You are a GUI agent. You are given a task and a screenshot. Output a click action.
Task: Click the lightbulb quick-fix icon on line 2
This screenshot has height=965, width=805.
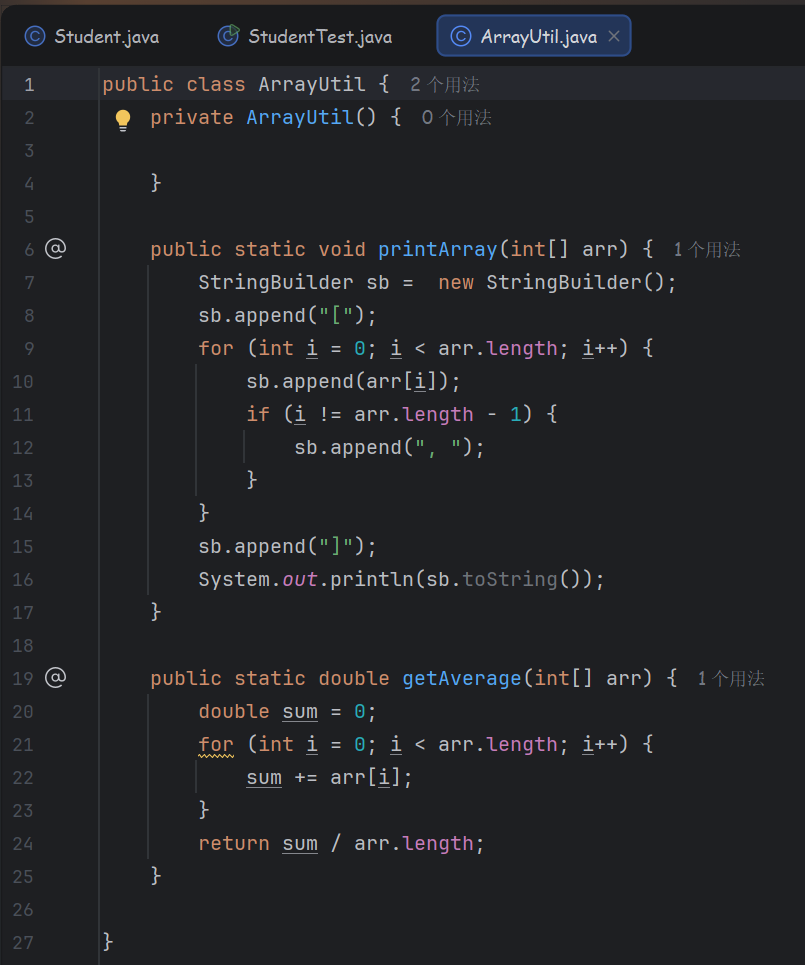[x=123, y=120]
